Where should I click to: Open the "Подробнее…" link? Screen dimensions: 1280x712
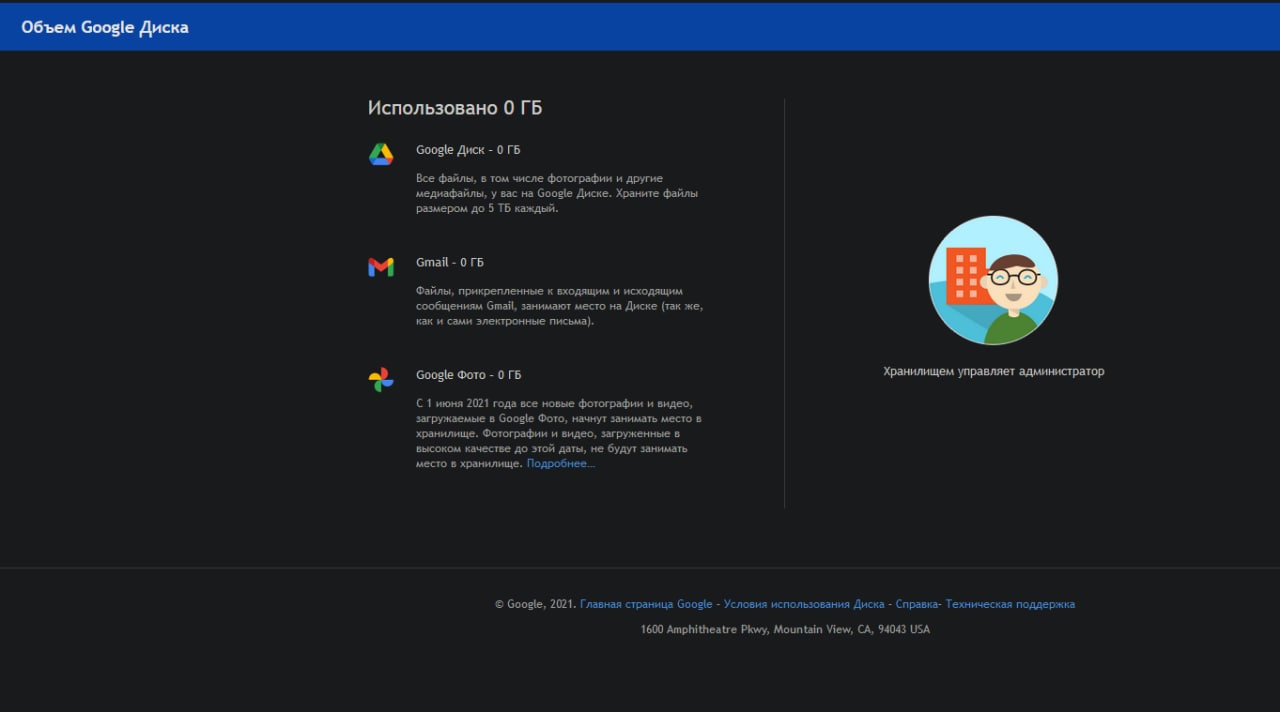[561, 464]
